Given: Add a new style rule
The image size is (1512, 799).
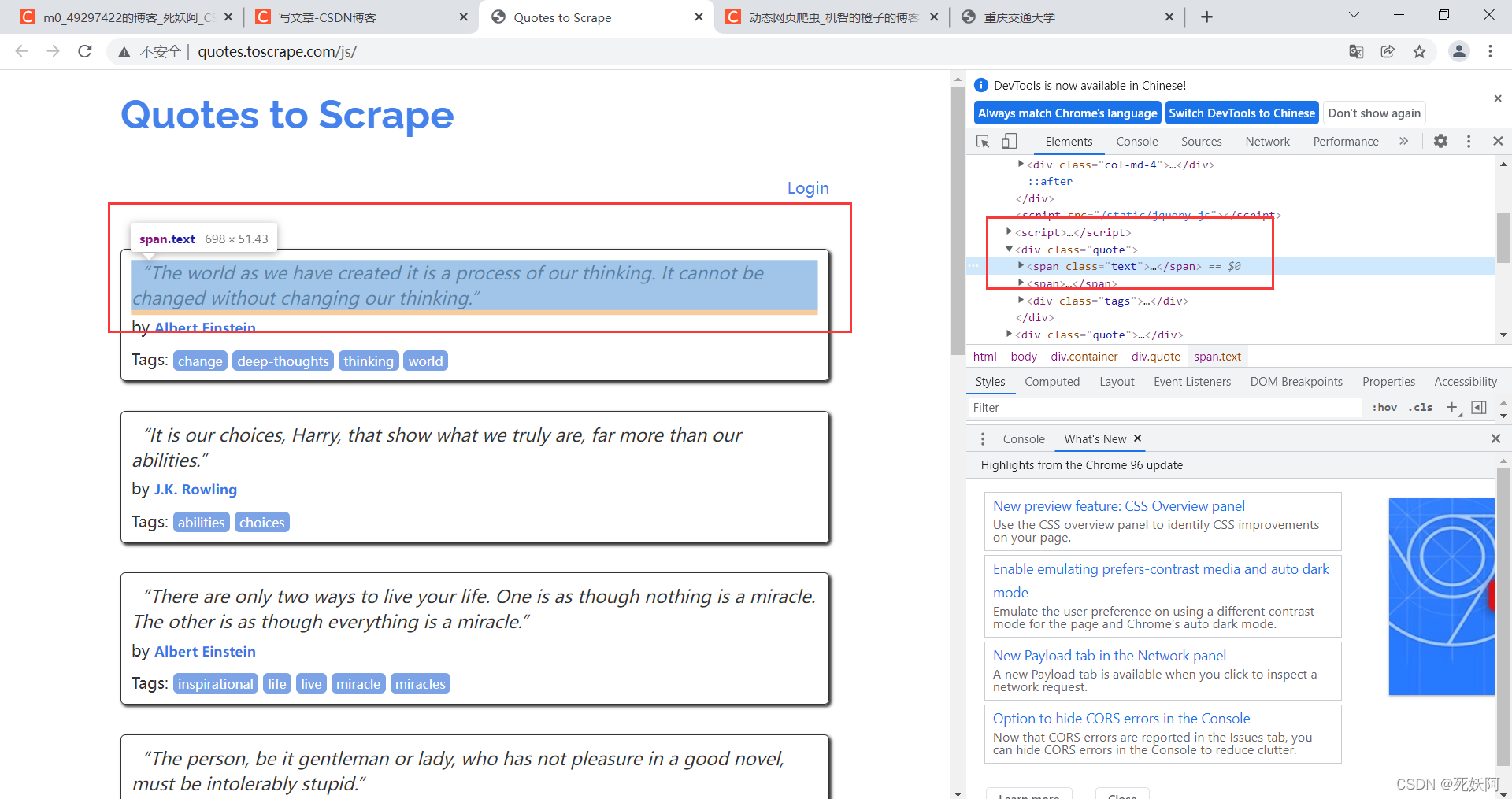Looking at the screenshot, I should coord(1452,407).
